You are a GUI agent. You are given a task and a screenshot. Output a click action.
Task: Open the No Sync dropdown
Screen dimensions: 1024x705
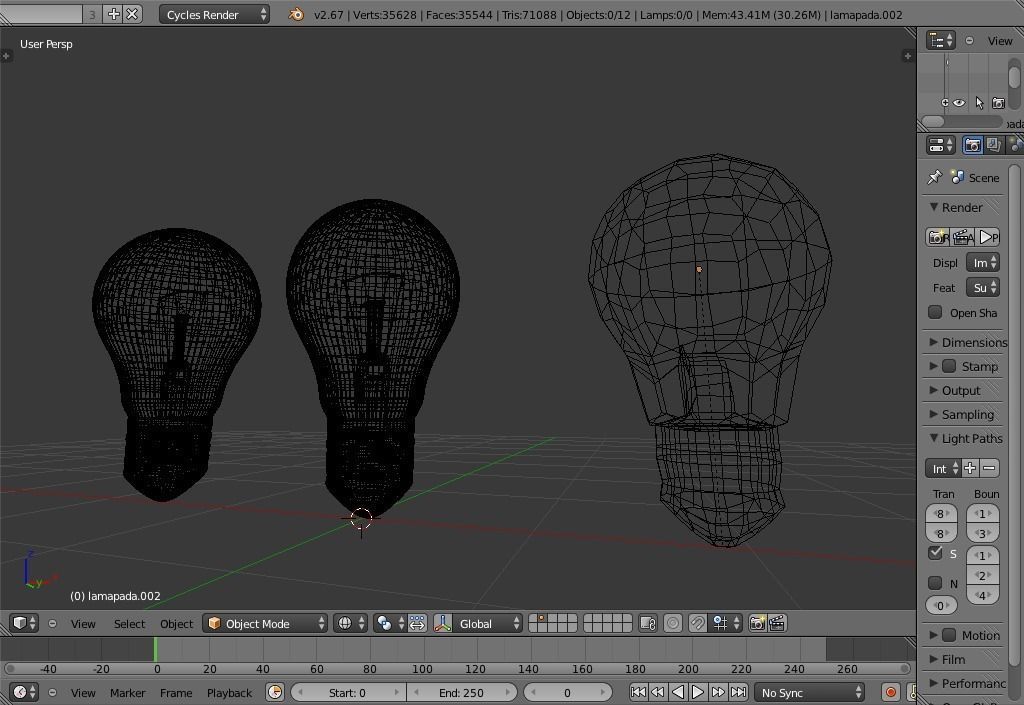tap(810, 692)
